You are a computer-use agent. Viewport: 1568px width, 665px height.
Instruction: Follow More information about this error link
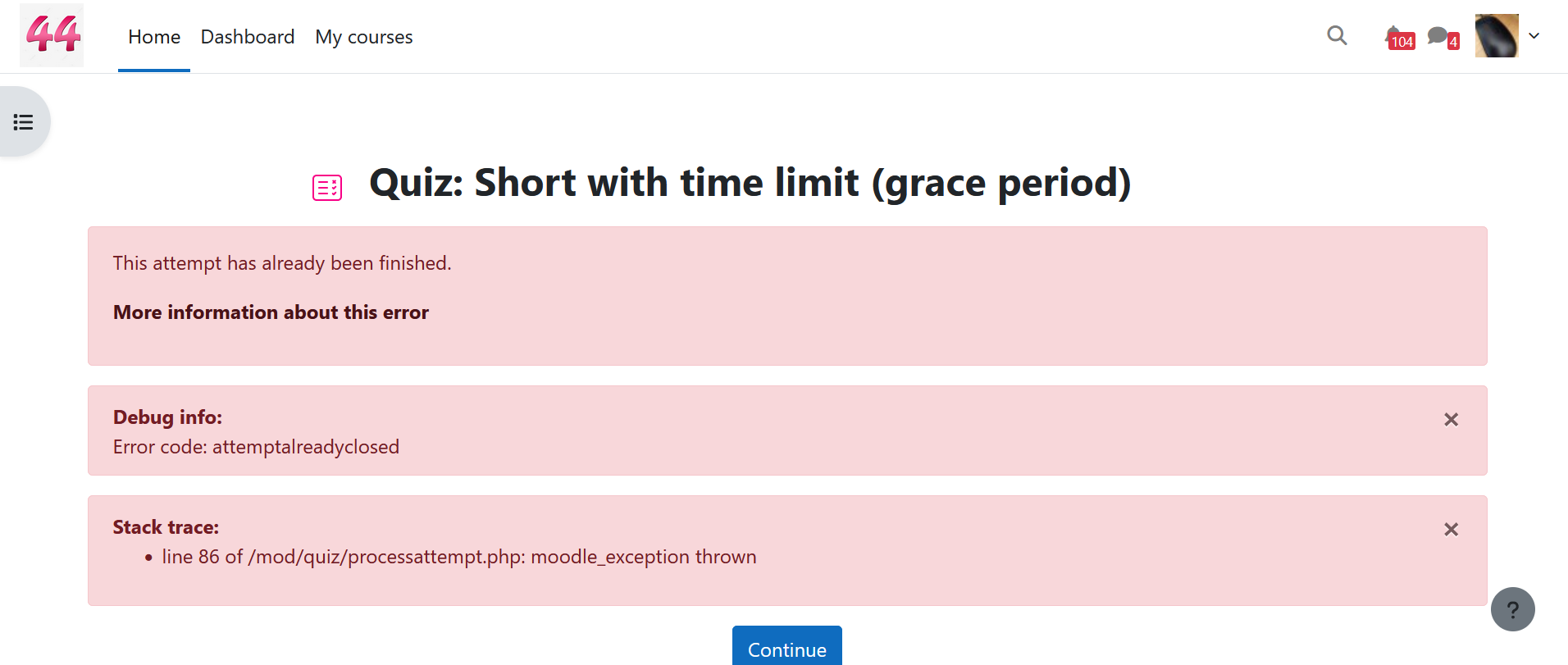pos(271,312)
